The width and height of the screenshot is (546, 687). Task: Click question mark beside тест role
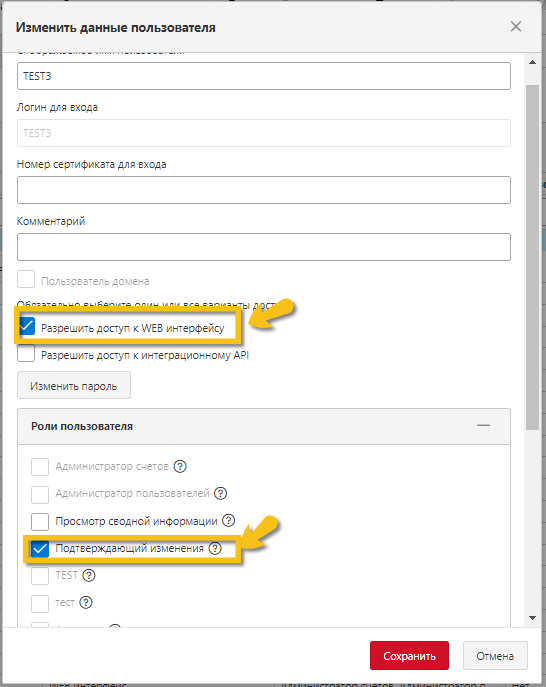[x=86, y=602]
